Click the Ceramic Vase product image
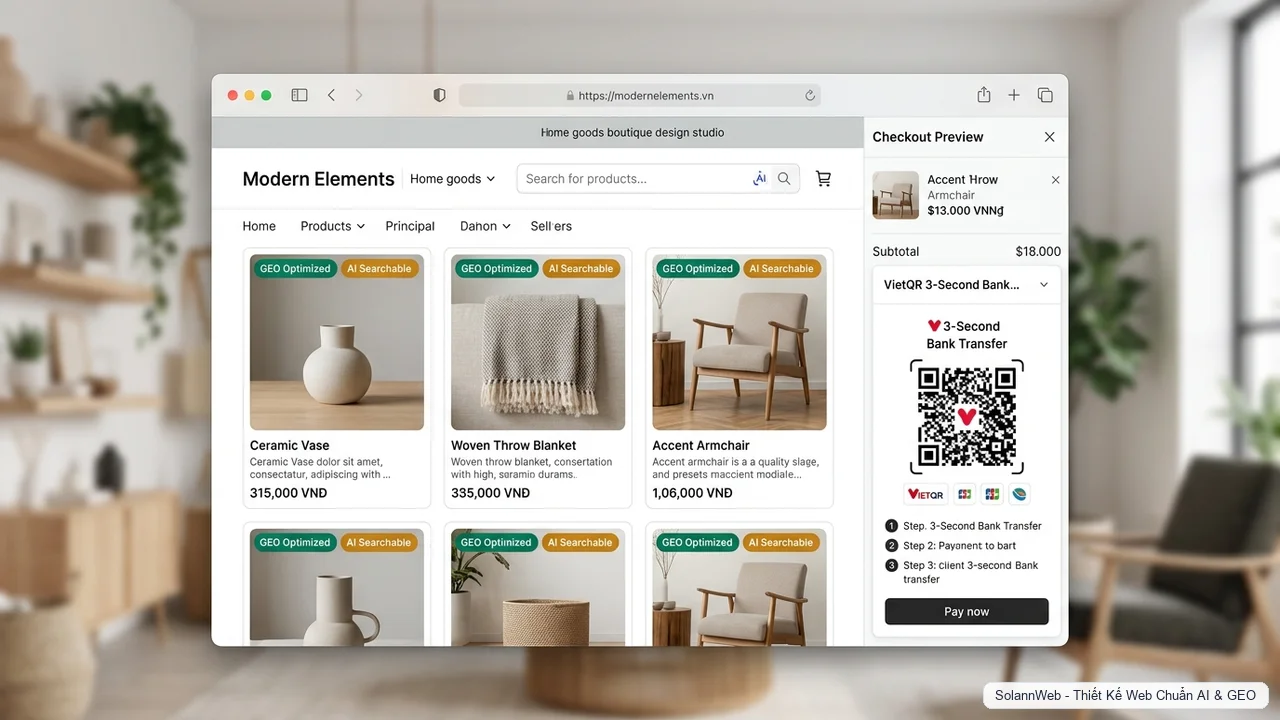The height and width of the screenshot is (720, 1280). pyautogui.click(x=337, y=342)
